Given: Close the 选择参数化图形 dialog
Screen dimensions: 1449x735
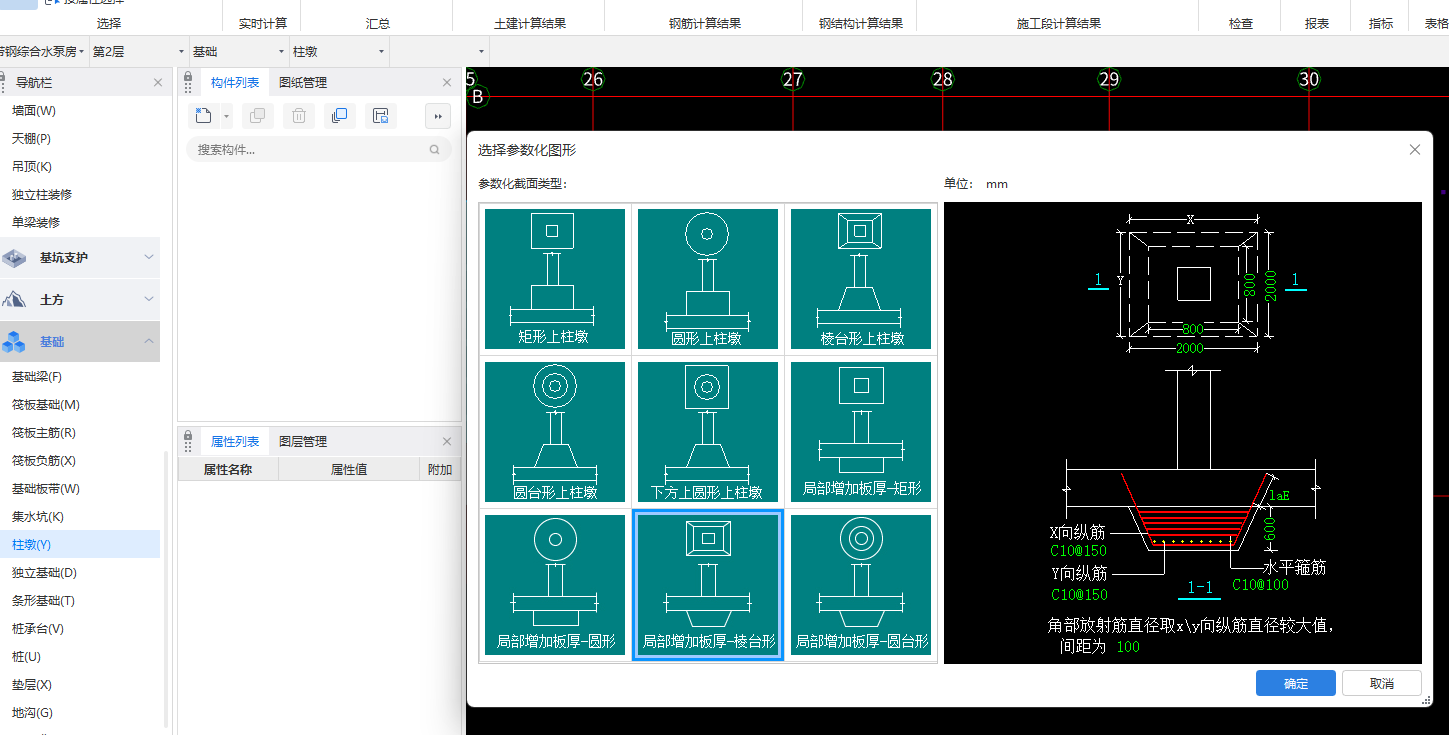Looking at the screenshot, I should click(1414, 150).
